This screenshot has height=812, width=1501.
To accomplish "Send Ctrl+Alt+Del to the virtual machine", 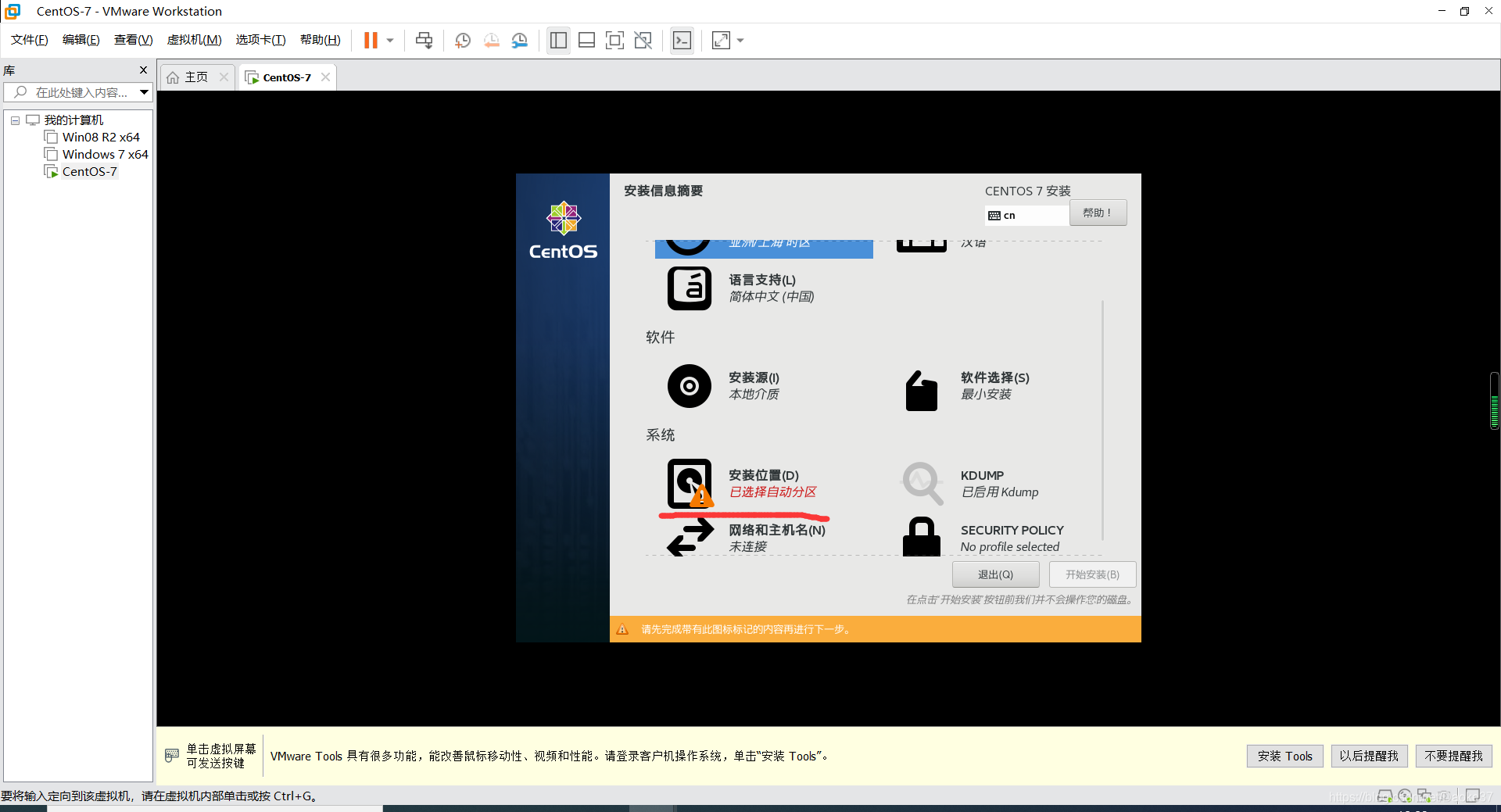I will [424, 40].
